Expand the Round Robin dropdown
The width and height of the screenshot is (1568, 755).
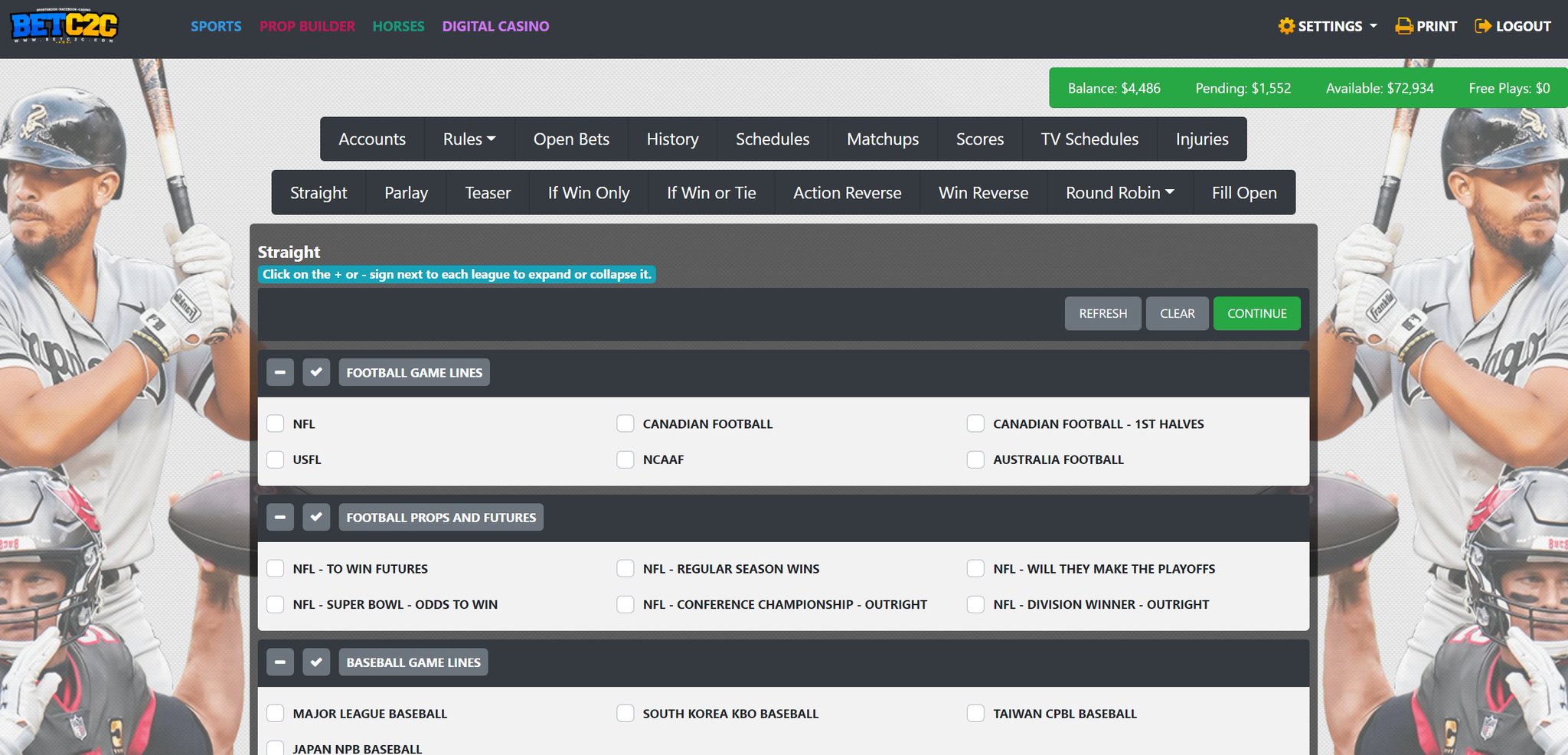tap(1120, 193)
